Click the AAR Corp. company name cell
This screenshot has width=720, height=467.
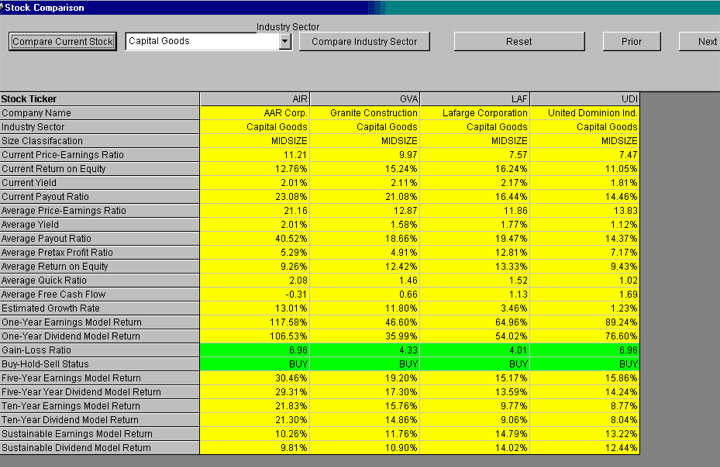click(255, 113)
